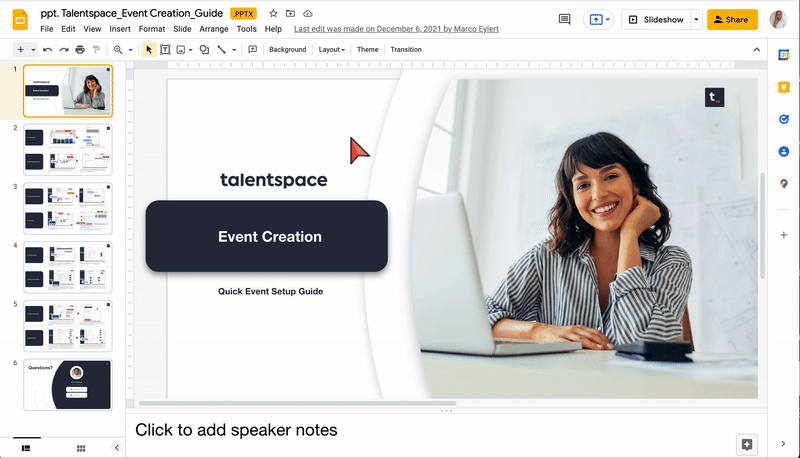The height and width of the screenshot is (458, 800).
Task: Open the Edit menu
Action: click(x=68, y=29)
